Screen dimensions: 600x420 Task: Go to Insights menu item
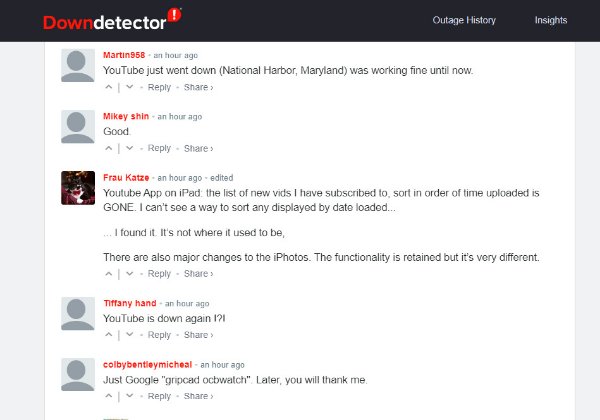(x=550, y=20)
